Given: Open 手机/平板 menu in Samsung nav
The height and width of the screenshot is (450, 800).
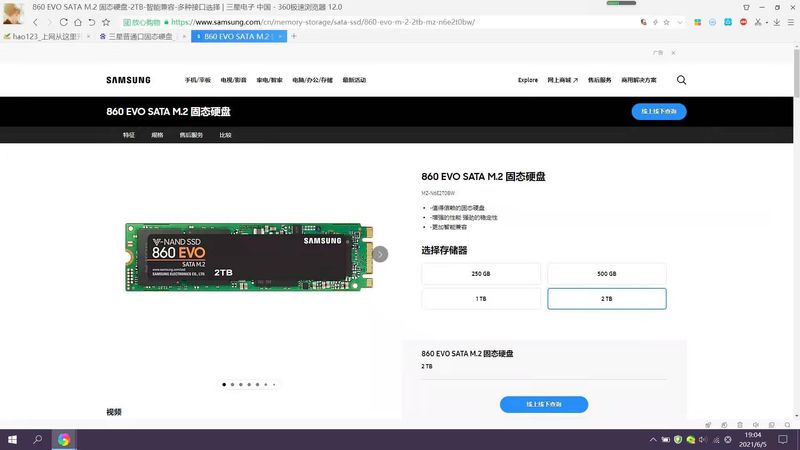Looking at the screenshot, I should (198, 80).
